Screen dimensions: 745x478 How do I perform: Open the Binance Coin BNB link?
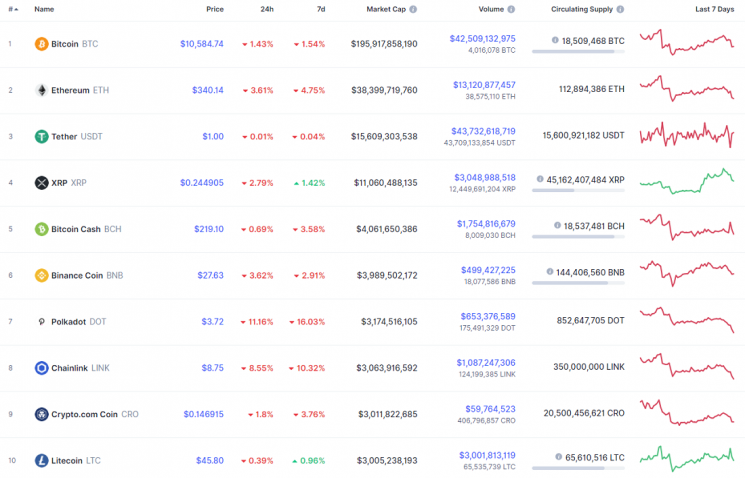pos(87,275)
